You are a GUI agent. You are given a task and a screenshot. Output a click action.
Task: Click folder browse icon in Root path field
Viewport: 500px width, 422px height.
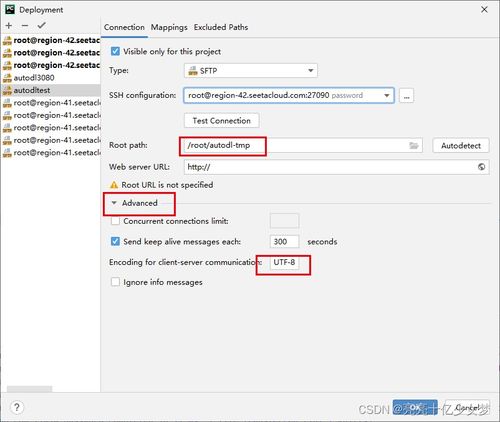[414, 145]
